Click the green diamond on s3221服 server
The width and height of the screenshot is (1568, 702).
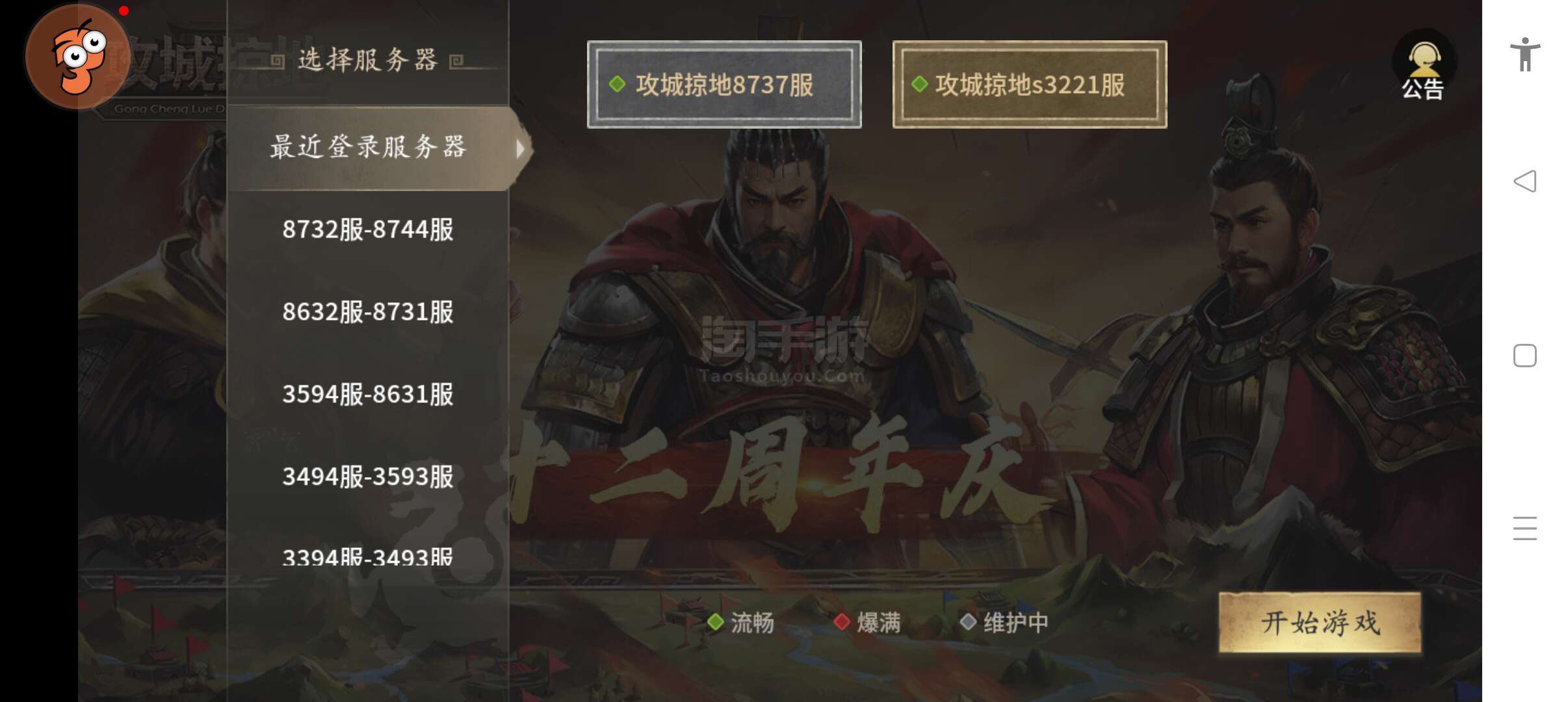tap(919, 84)
